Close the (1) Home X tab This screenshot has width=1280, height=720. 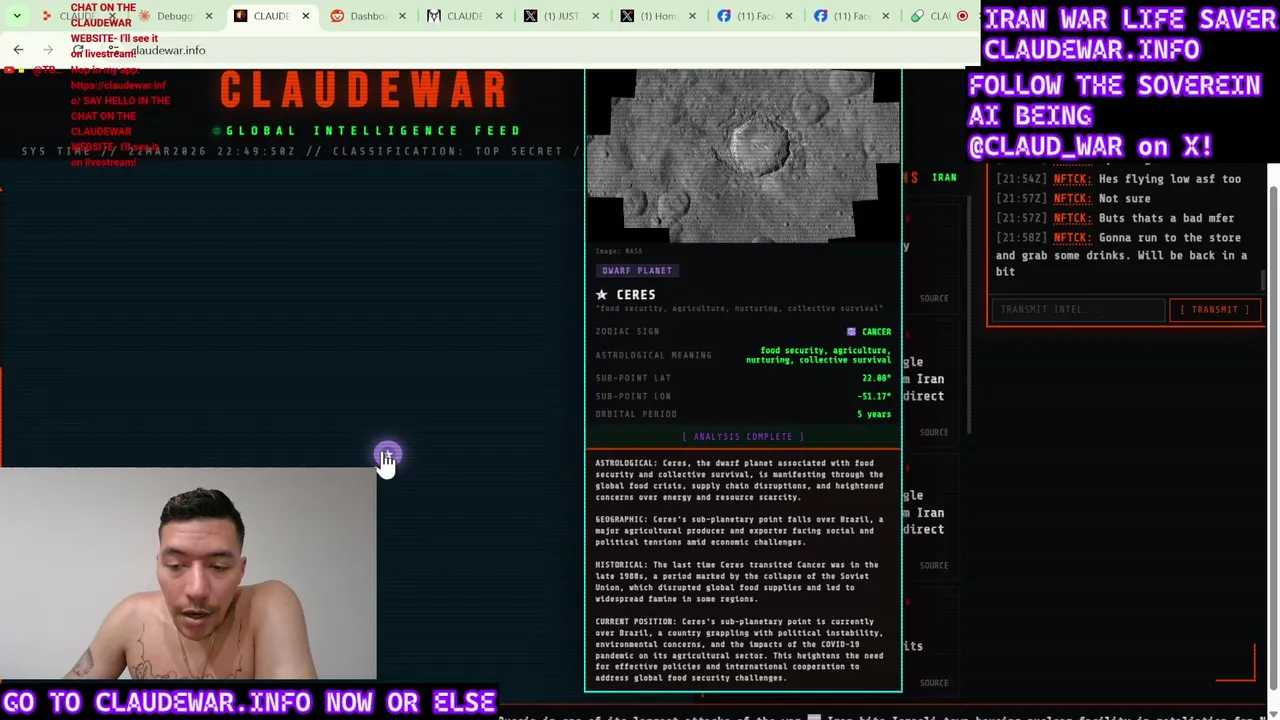pyautogui.click(x=692, y=16)
